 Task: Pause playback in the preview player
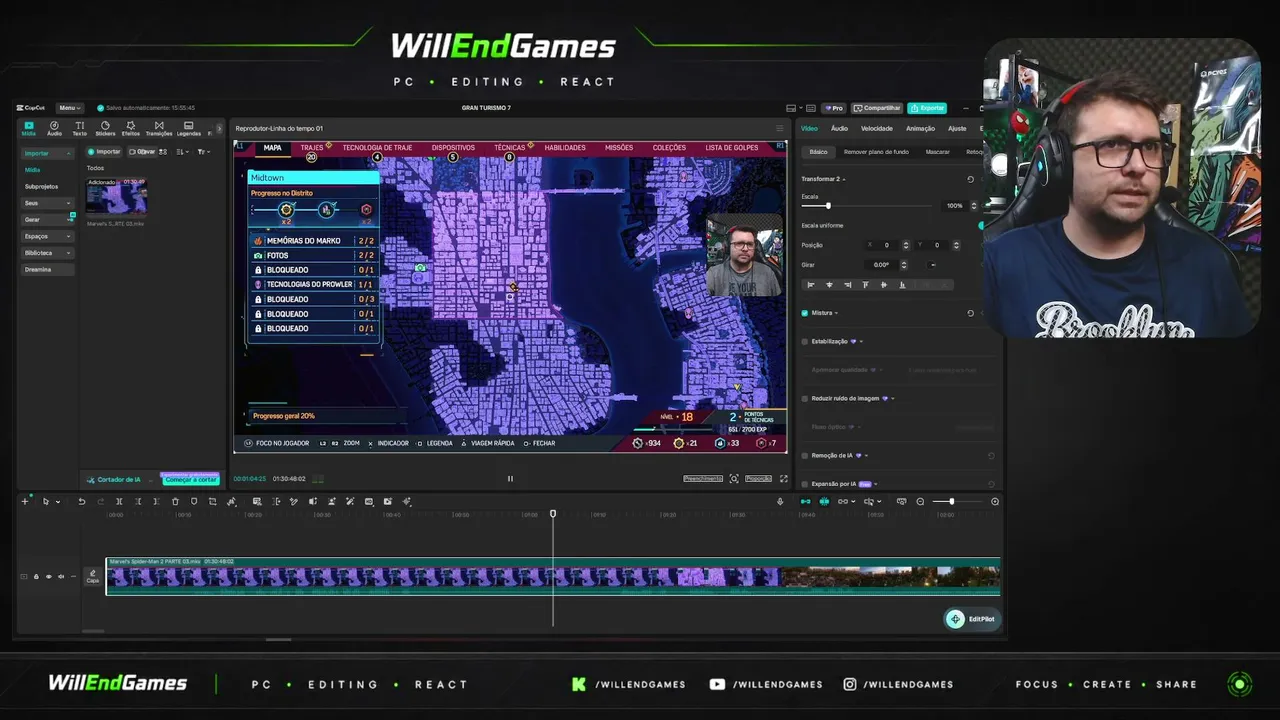510,479
